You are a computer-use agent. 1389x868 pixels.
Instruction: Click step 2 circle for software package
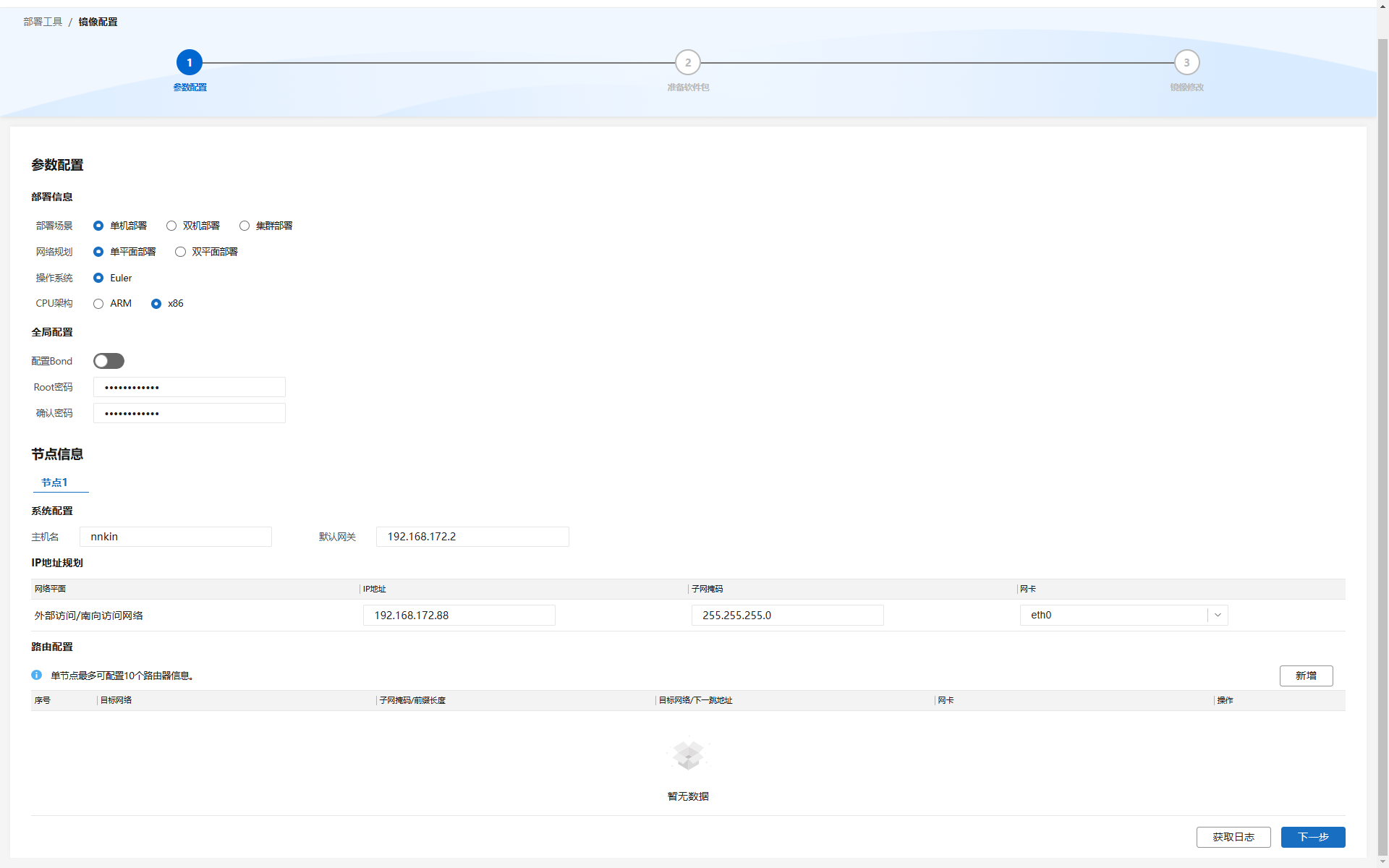click(x=687, y=63)
